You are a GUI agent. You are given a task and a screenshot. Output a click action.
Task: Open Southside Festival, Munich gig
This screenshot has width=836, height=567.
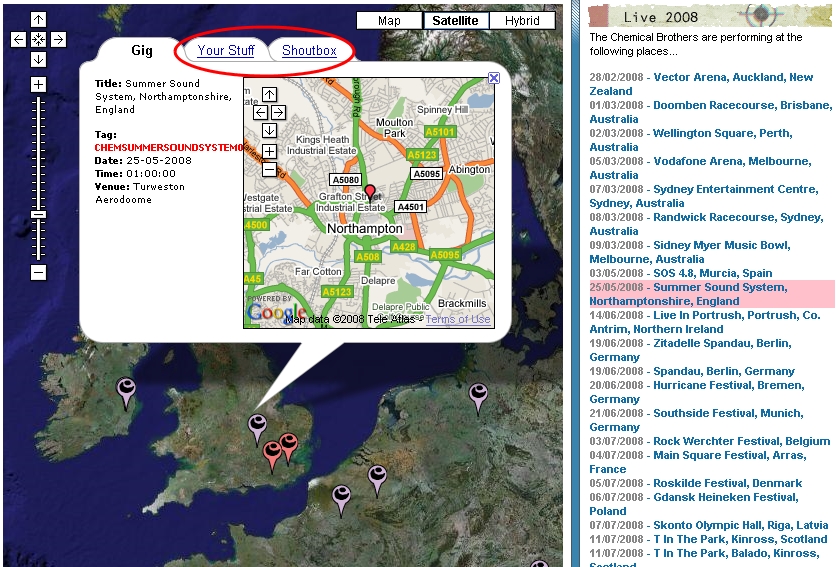click(x=696, y=420)
